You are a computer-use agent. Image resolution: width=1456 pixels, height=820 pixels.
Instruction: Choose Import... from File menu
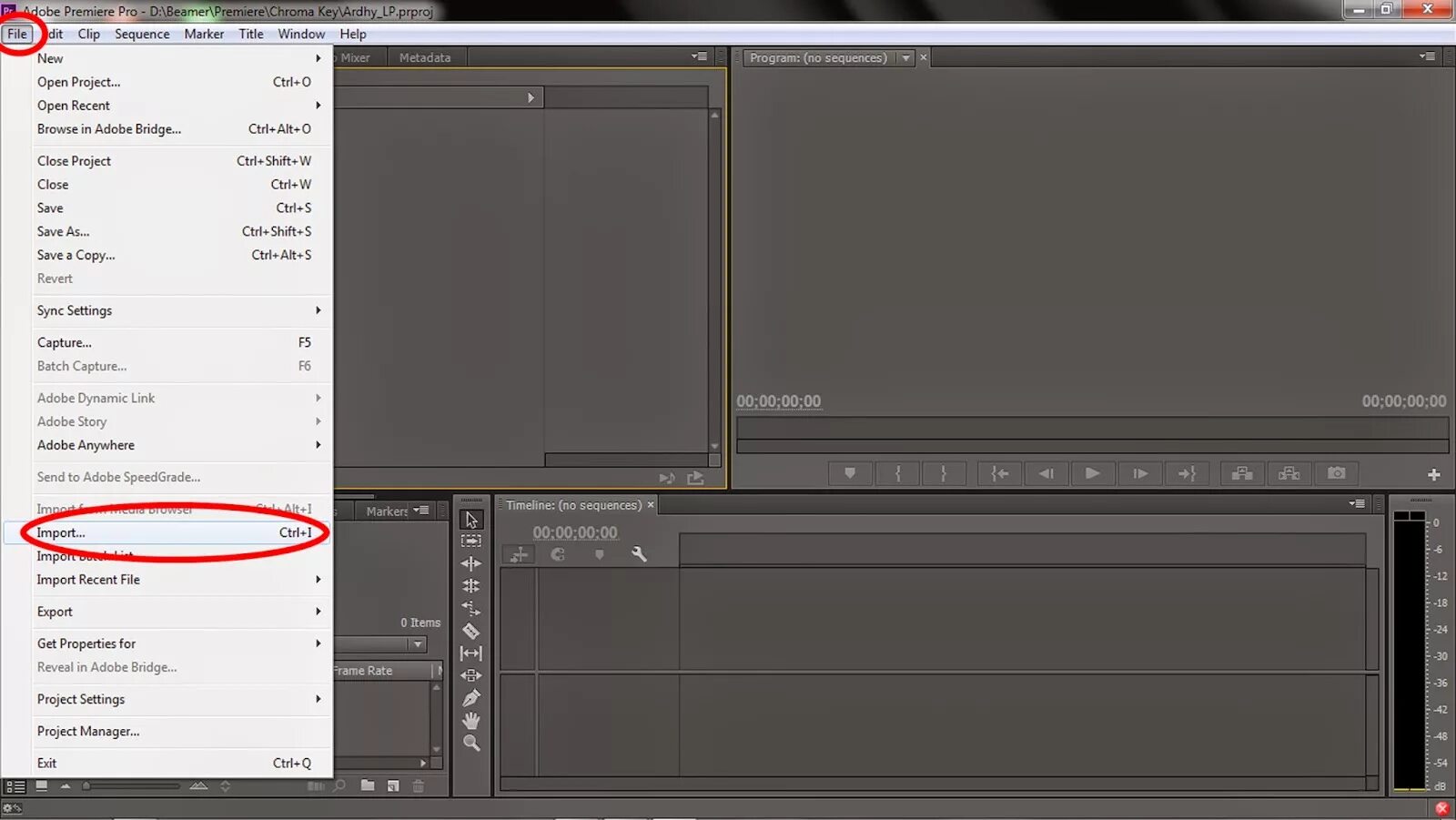click(167, 532)
